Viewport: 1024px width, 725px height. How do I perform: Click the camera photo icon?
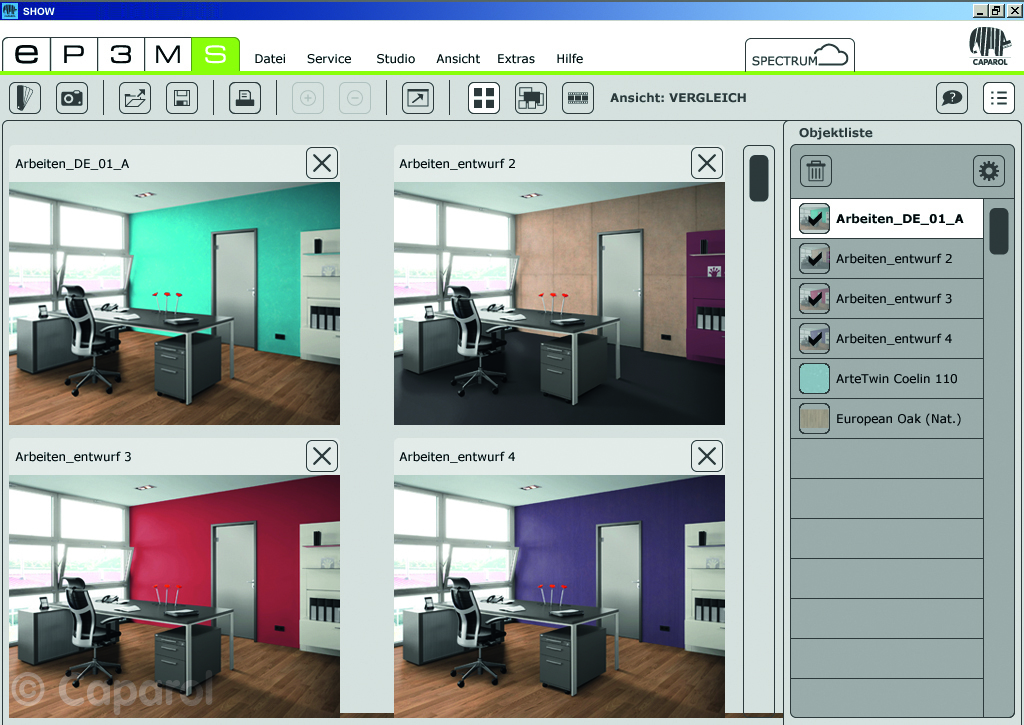tap(72, 98)
